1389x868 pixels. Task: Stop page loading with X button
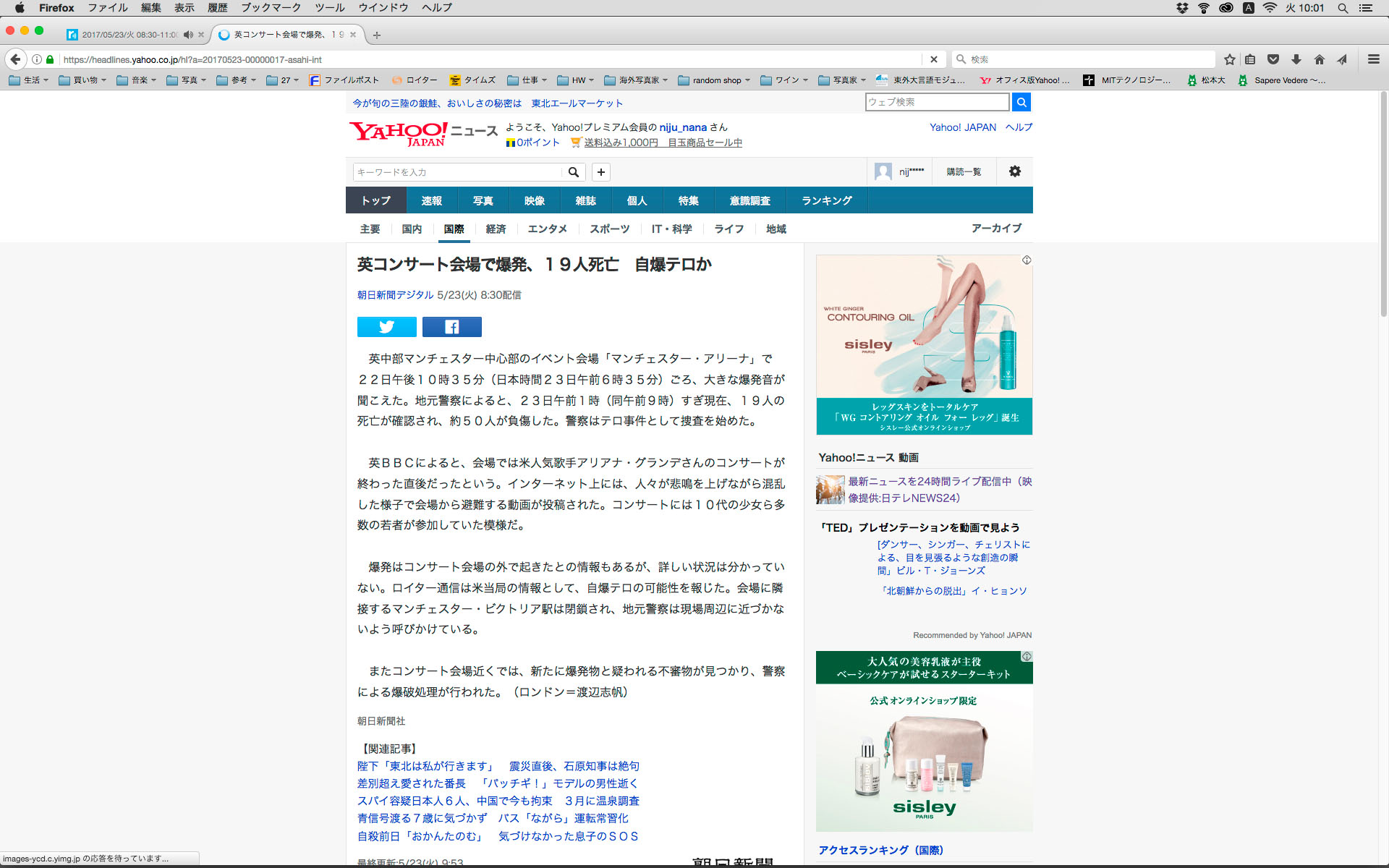pos(933,59)
